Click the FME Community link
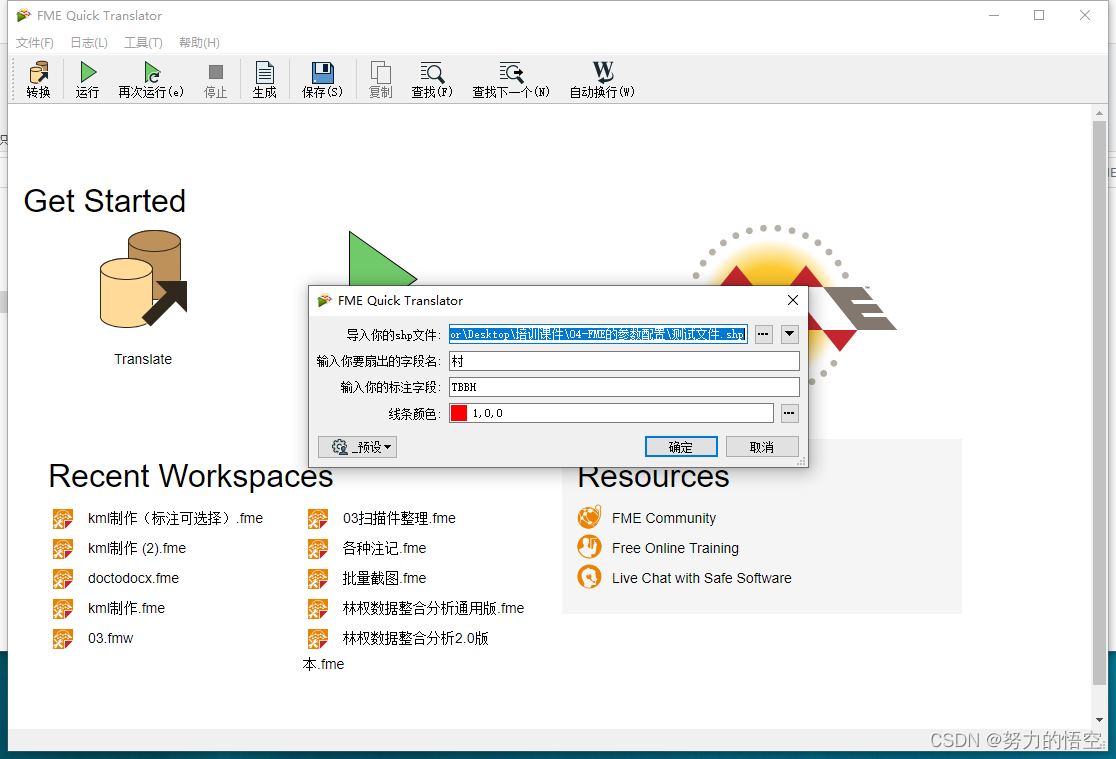Image resolution: width=1116 pixels, height=759 pixels. click(664, 518)
